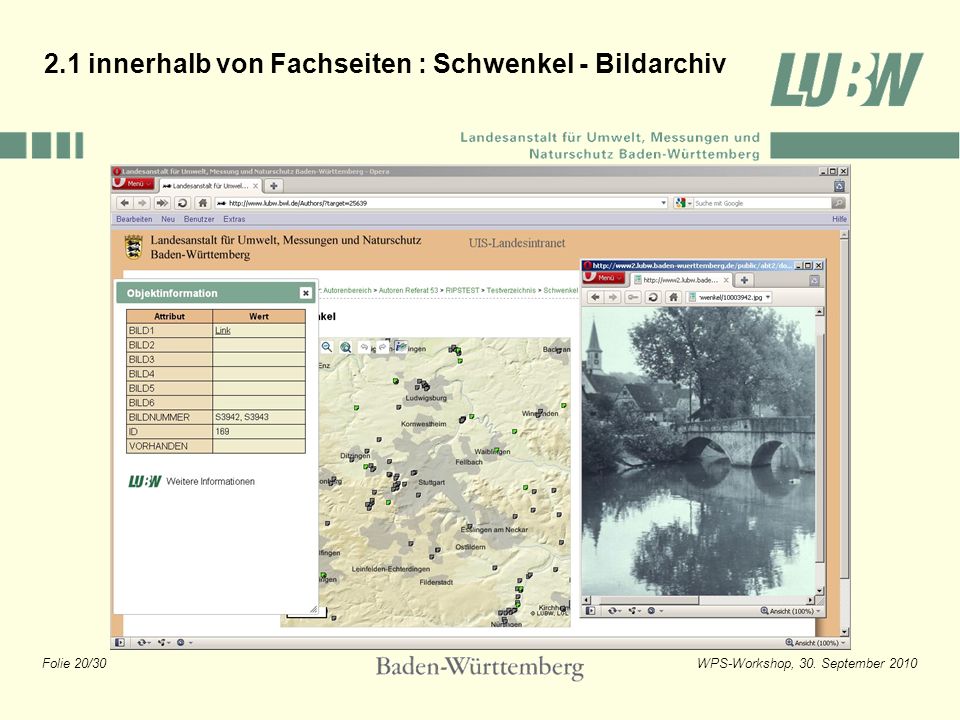Open the Hilfe menu
960x720 pixels.
[839, 219]
